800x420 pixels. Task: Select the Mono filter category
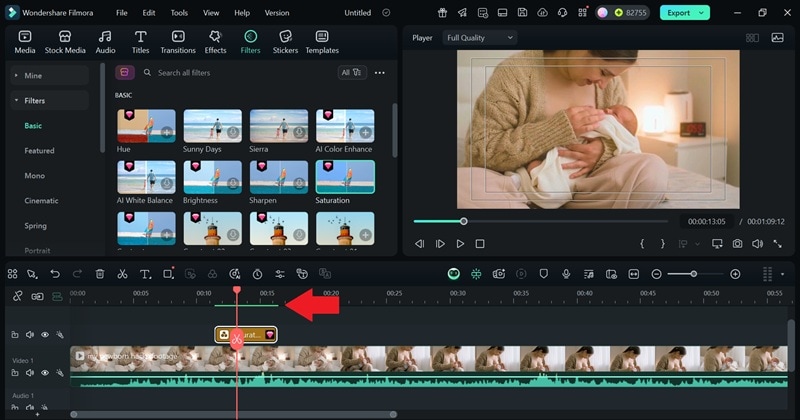click(35, 176)
